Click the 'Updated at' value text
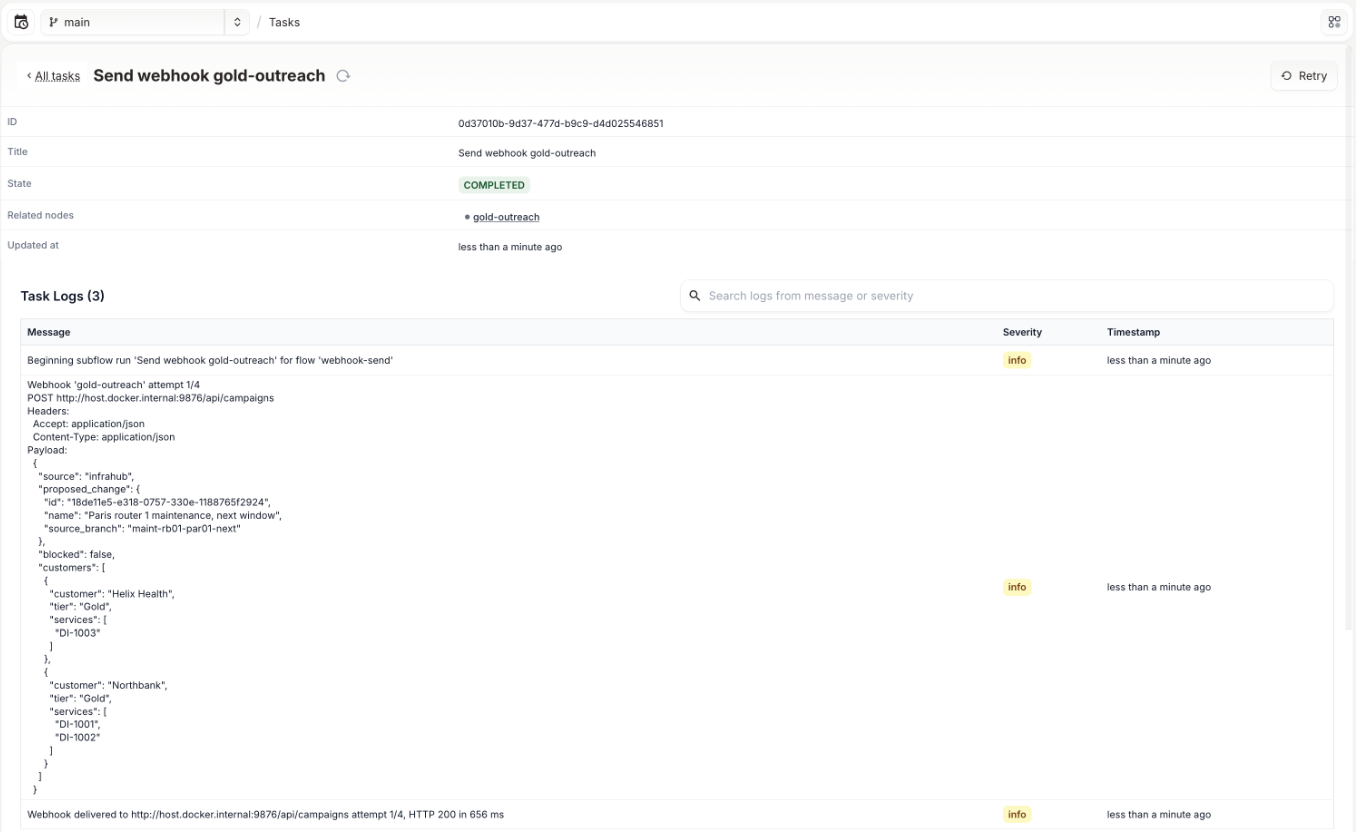The image size is (1356, 832). pyautogui.click(x=510, y=247)
